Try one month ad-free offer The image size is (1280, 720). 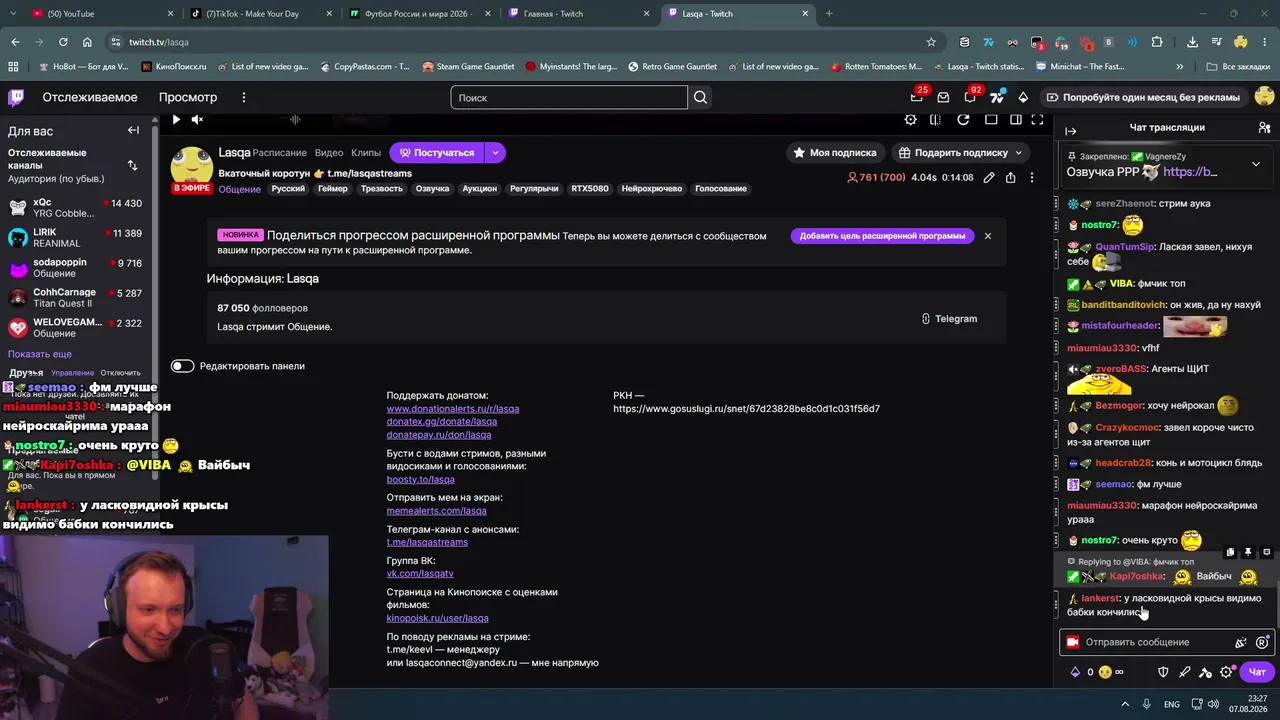pos(1142,97)
